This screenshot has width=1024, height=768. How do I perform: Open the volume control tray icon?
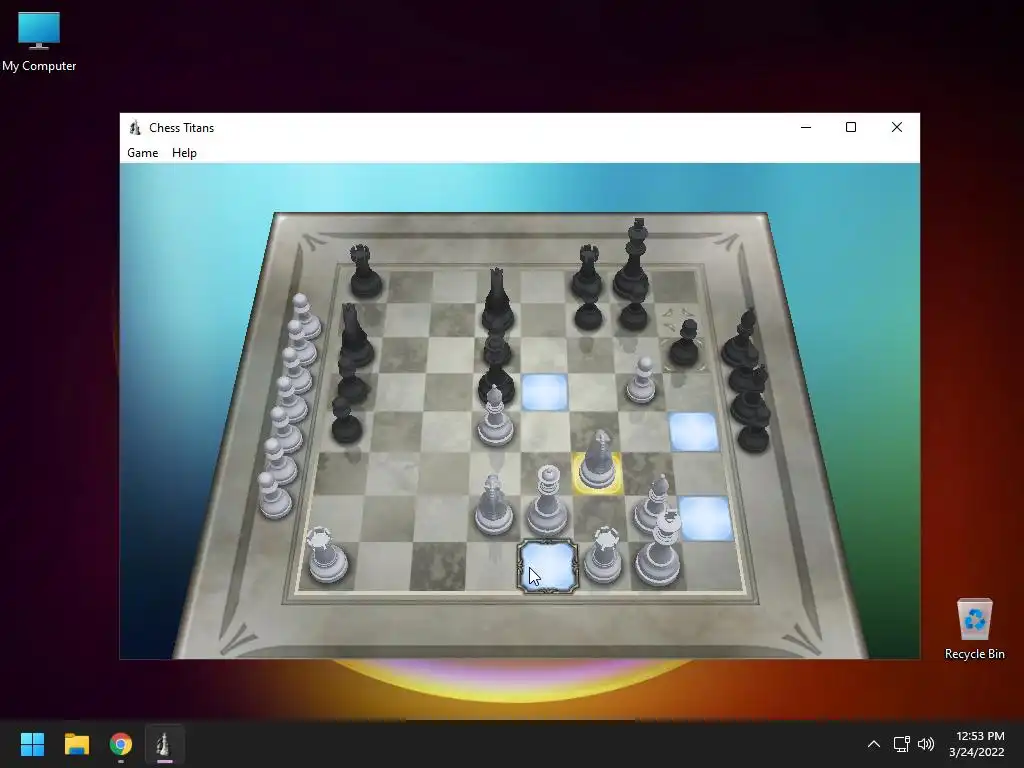point(925,744)
